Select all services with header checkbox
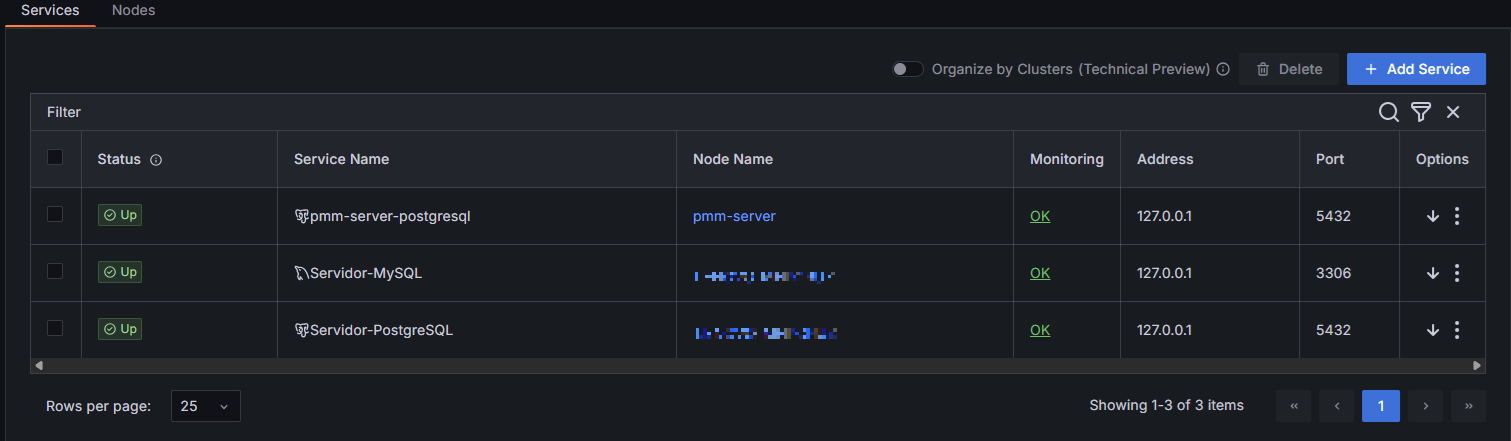1511x441 pixels. (x=55, y=157)
